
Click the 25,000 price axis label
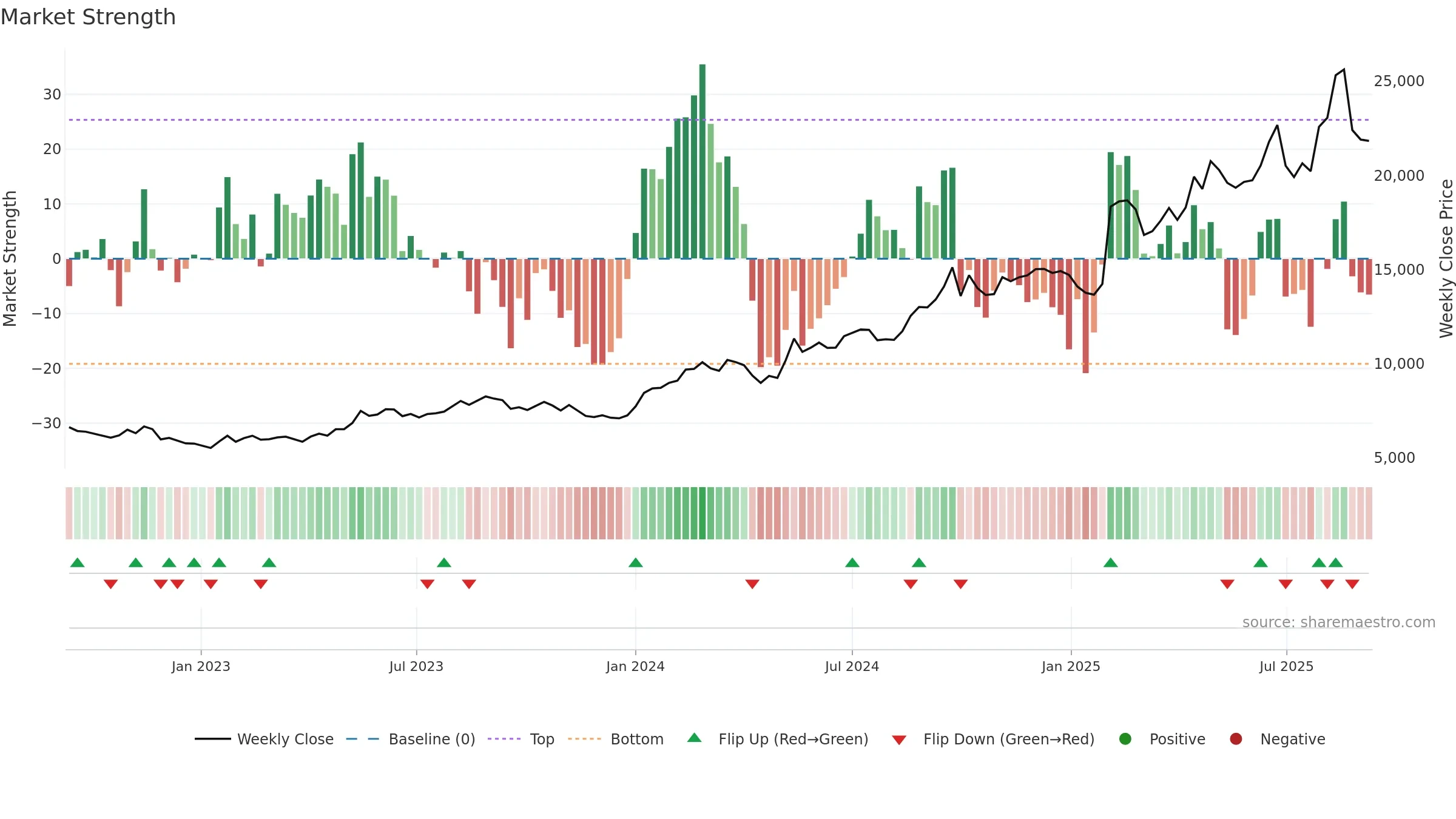tap(1399, 81)
